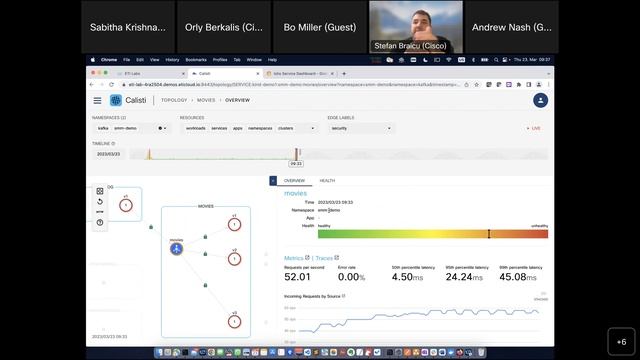Click the 09:33 timeline marker handle
This screenshot has width=640, height=360.
[296, 164]
